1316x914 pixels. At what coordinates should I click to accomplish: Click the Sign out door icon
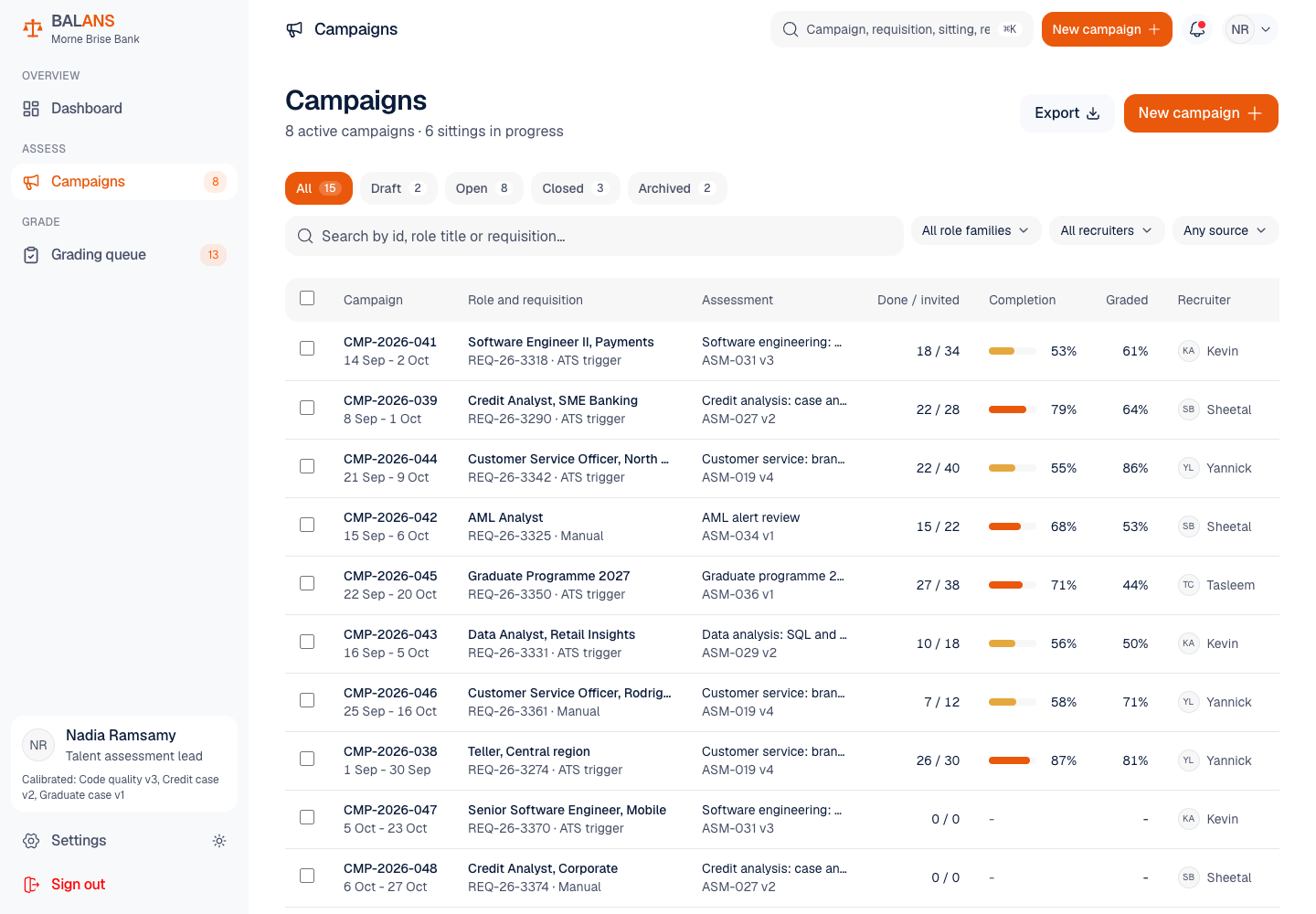tap(31, 885)
